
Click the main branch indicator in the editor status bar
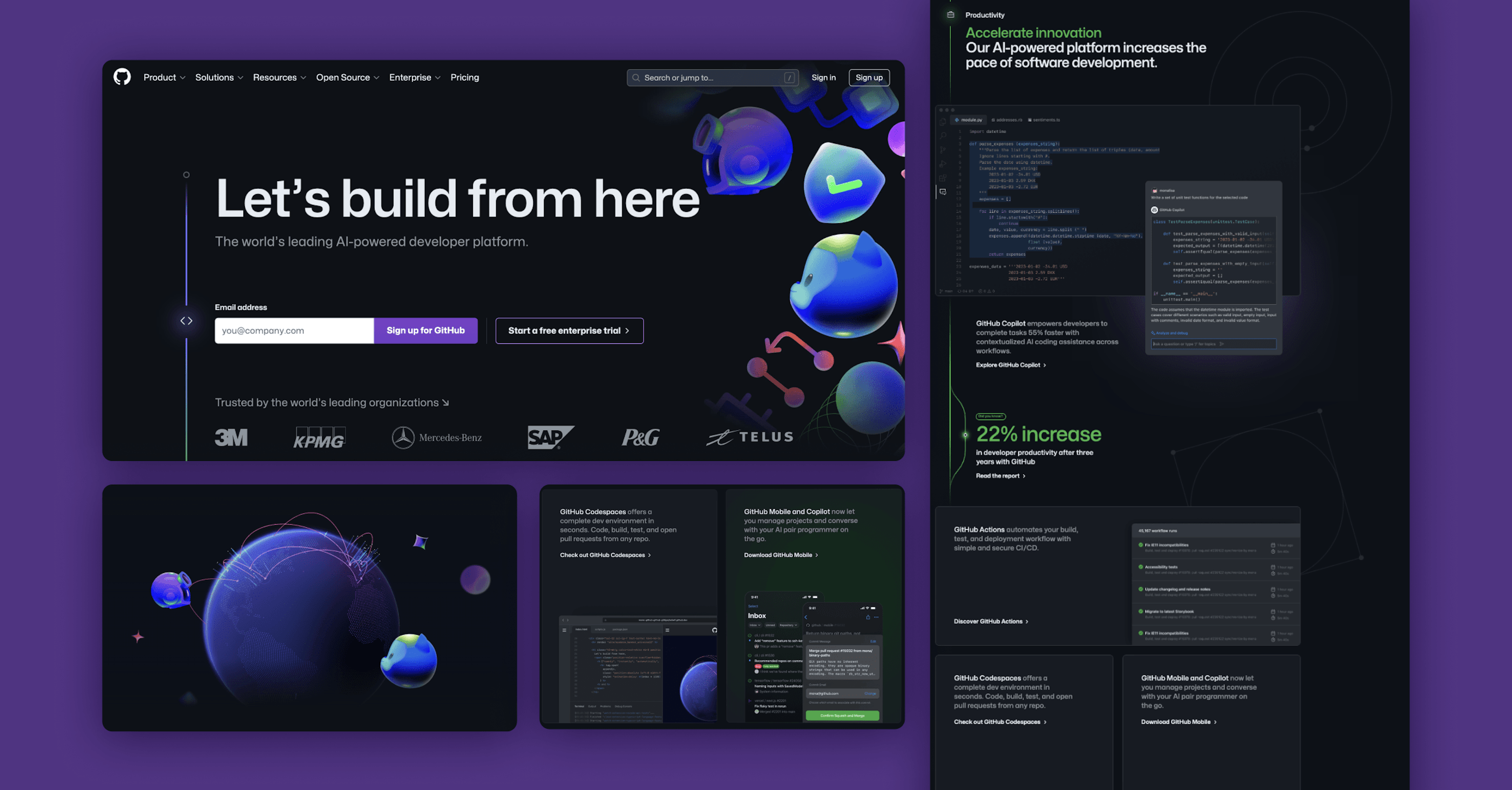[x=946, y=291]
